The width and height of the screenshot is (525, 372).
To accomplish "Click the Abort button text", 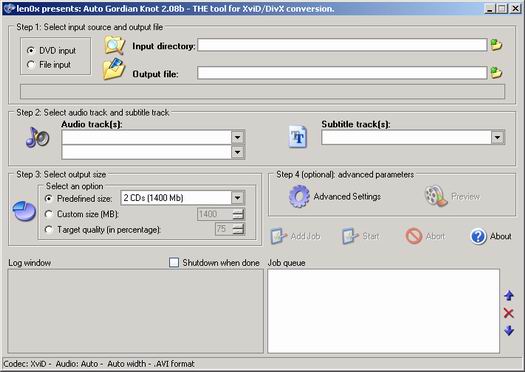I will coord(435,236).
